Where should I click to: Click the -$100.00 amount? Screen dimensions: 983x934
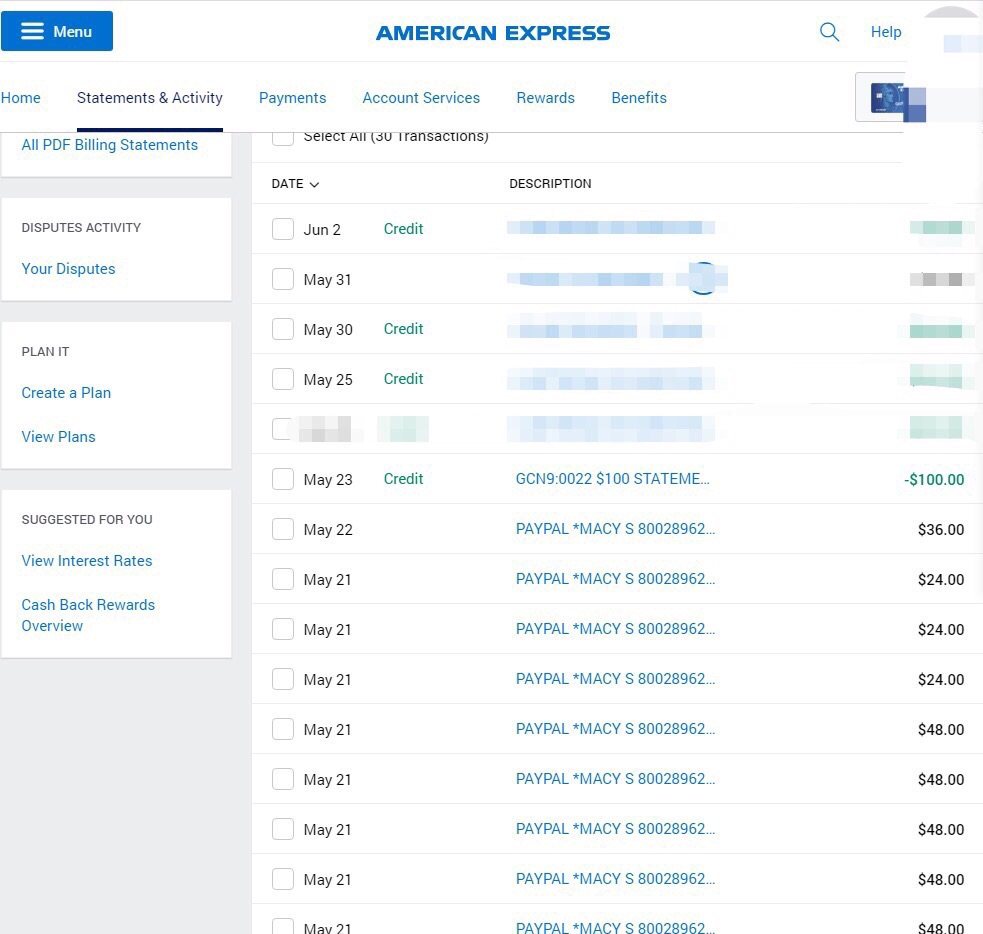click(x=934, y=480)
